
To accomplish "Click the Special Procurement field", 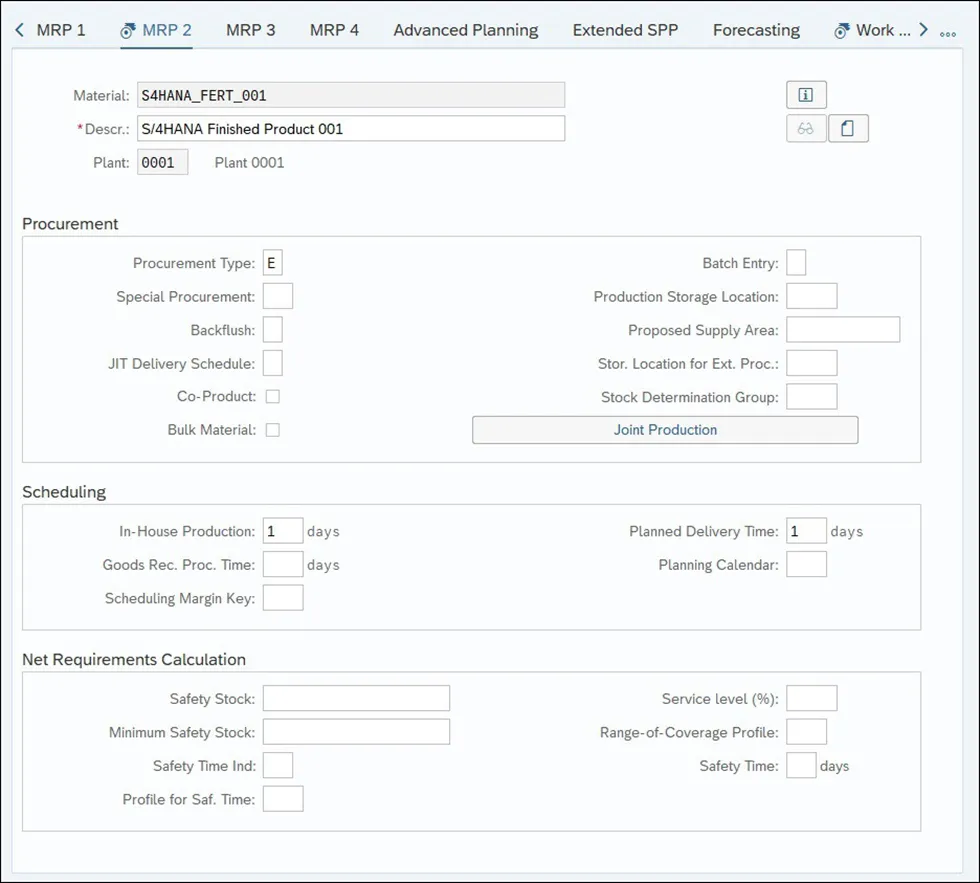I will click(x=278, y=296).
